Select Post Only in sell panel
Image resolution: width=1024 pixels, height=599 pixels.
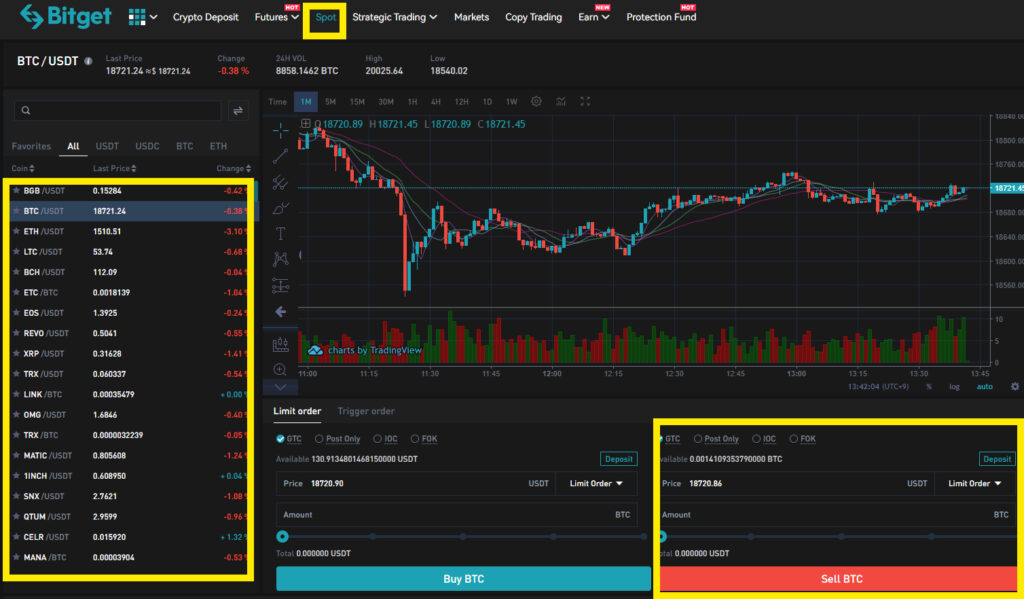pyautogui.click(x=716, y=439)
